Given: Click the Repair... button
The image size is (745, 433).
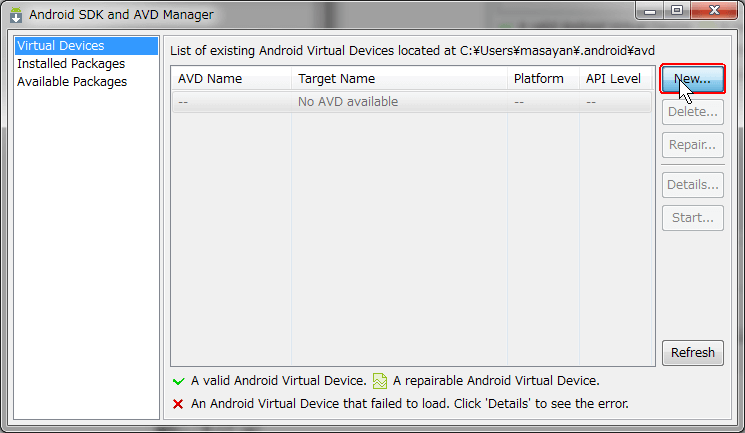Looking at the screenshot, I should [692, 145].
